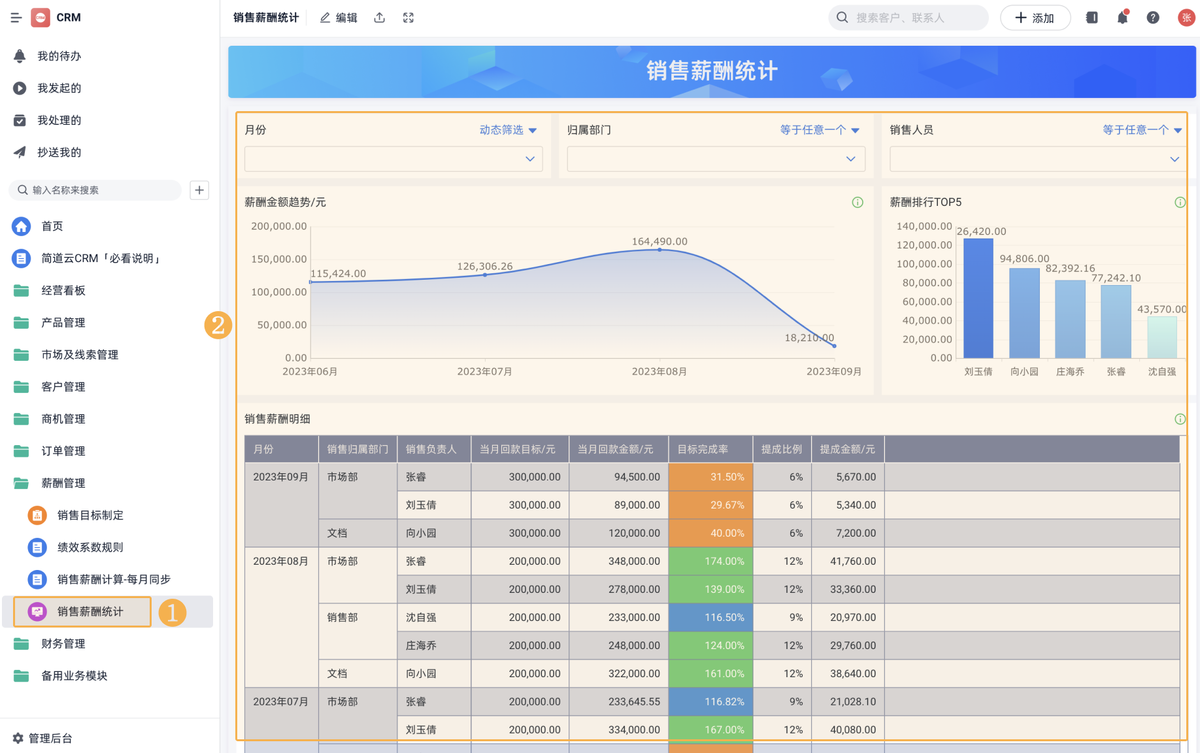Open the help question mark icon
Screen dimensions: 1200x753
pos(1153,18)
